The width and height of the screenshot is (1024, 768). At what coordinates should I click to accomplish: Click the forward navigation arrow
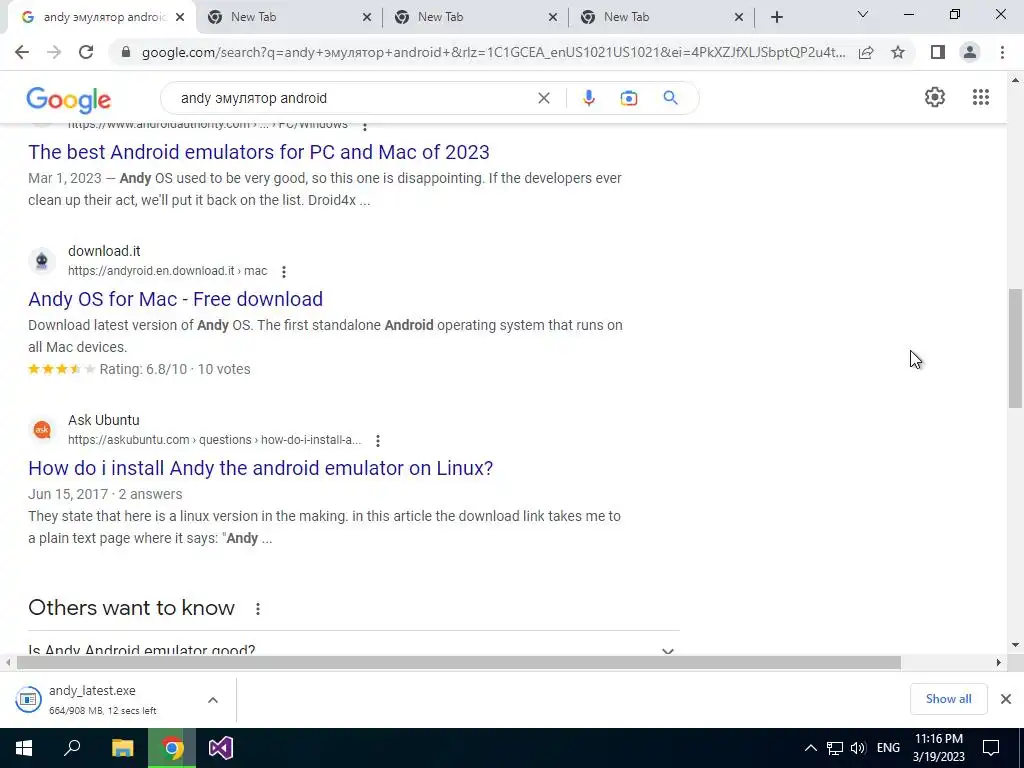tap(54, 52)
